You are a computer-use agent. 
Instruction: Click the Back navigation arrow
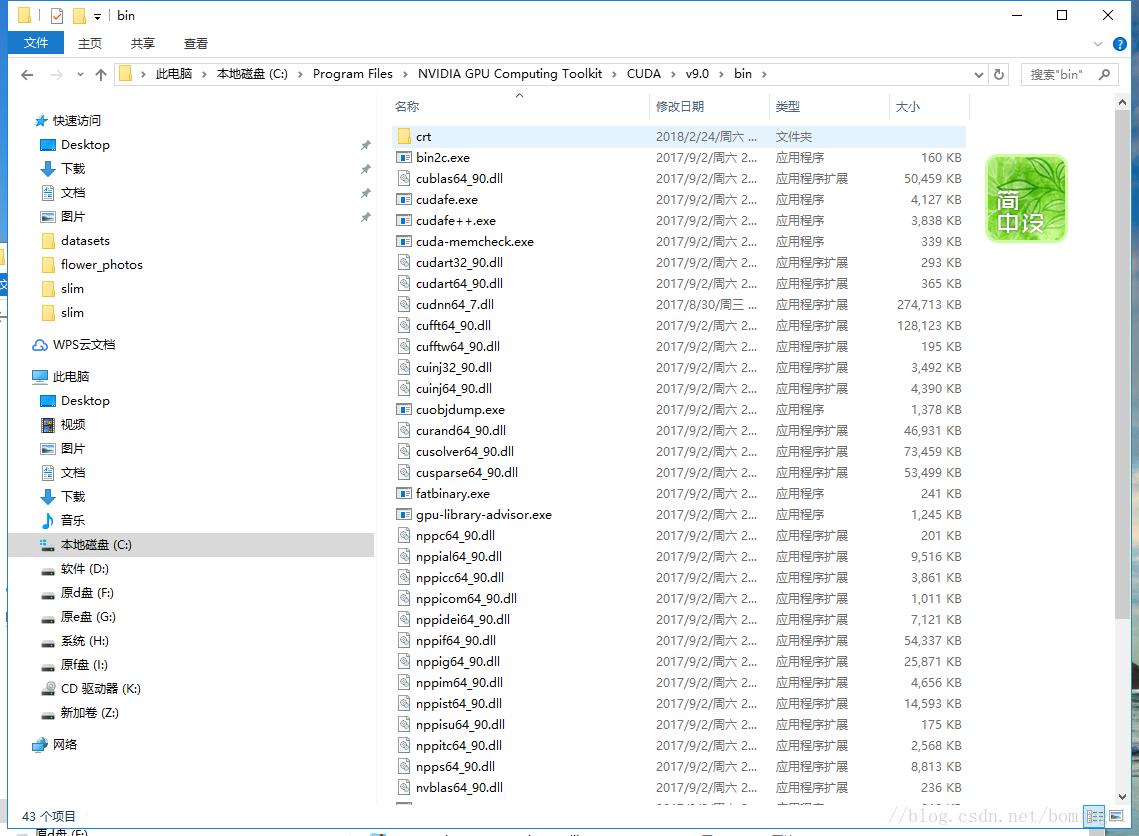point(28,74)
